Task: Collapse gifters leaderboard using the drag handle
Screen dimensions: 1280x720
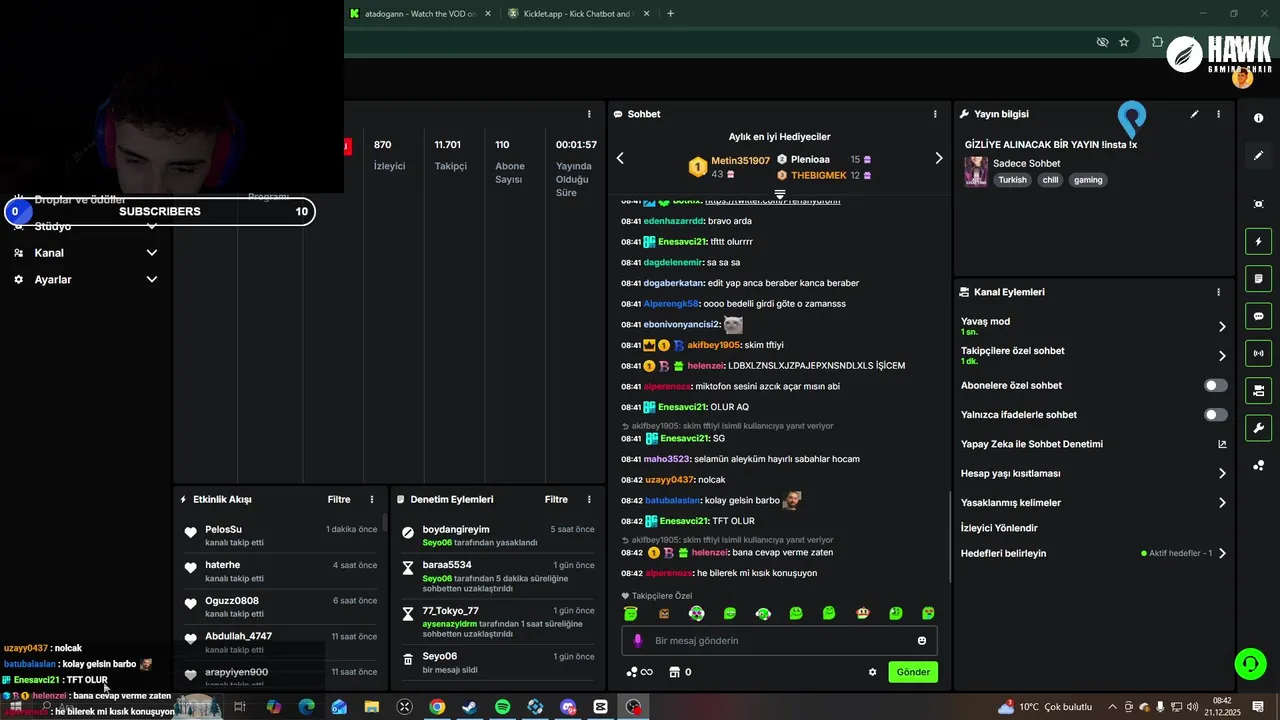Action: click(x=780, y=194)
